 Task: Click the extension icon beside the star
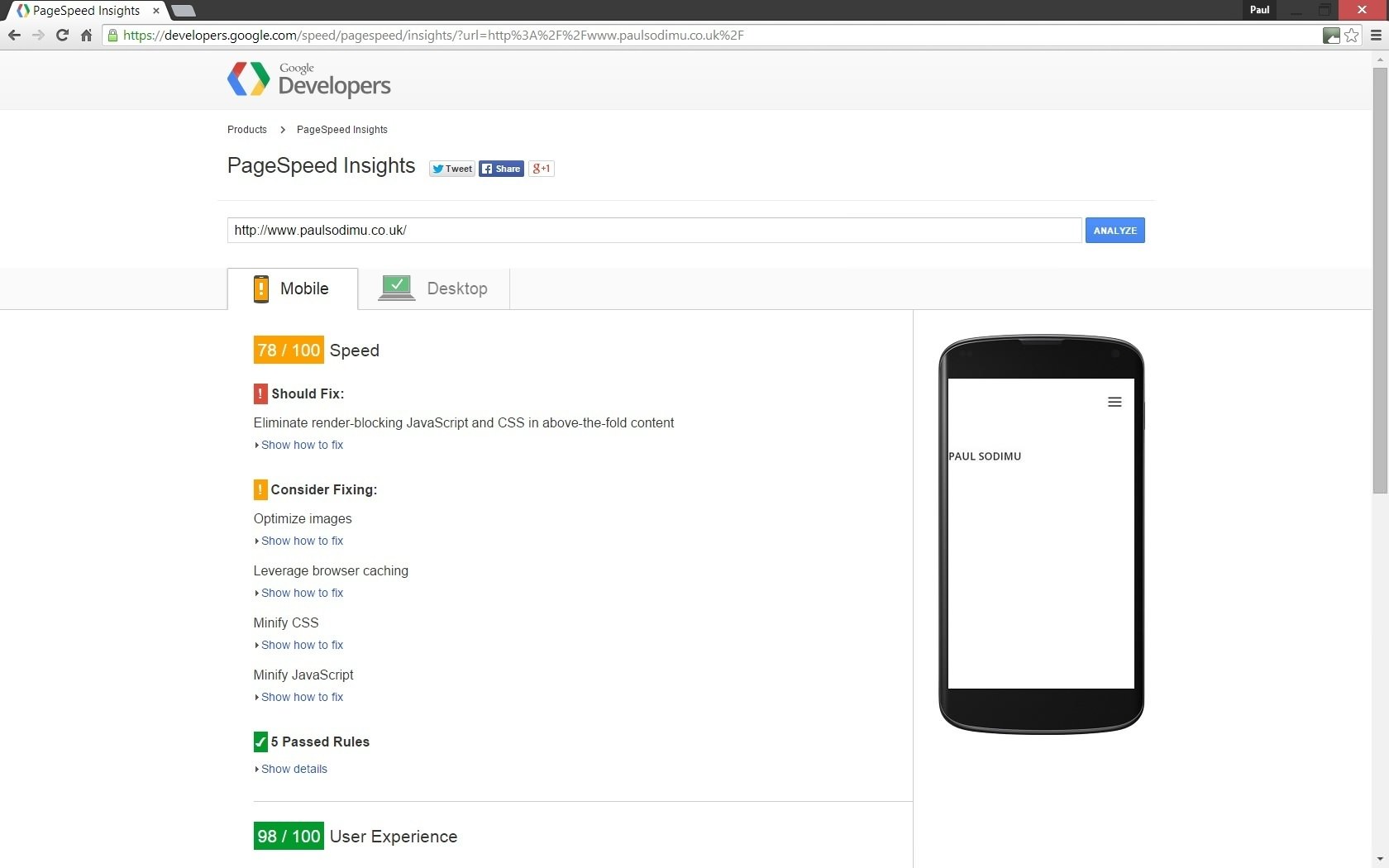[1331, 36]
